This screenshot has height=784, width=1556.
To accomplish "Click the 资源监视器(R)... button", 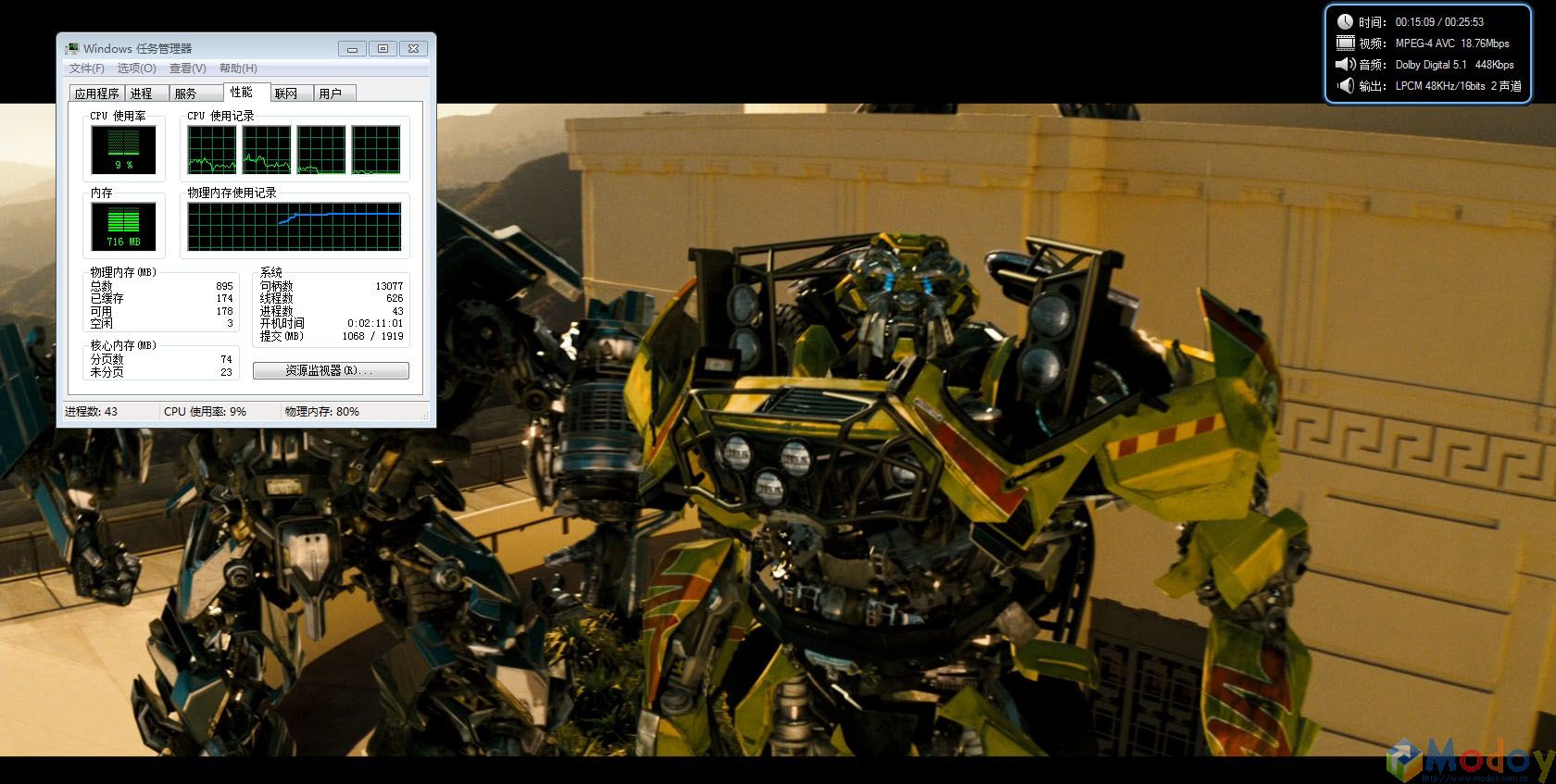I will [331, 370].
